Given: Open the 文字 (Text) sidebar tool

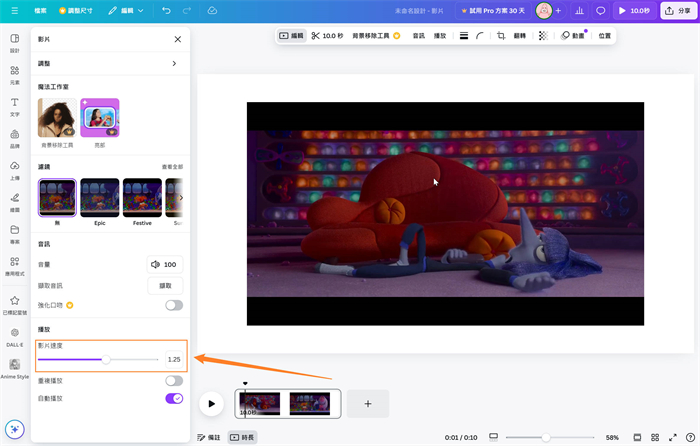Looking at the screenshot, I should pyautogui.click(x=14, y=106).
